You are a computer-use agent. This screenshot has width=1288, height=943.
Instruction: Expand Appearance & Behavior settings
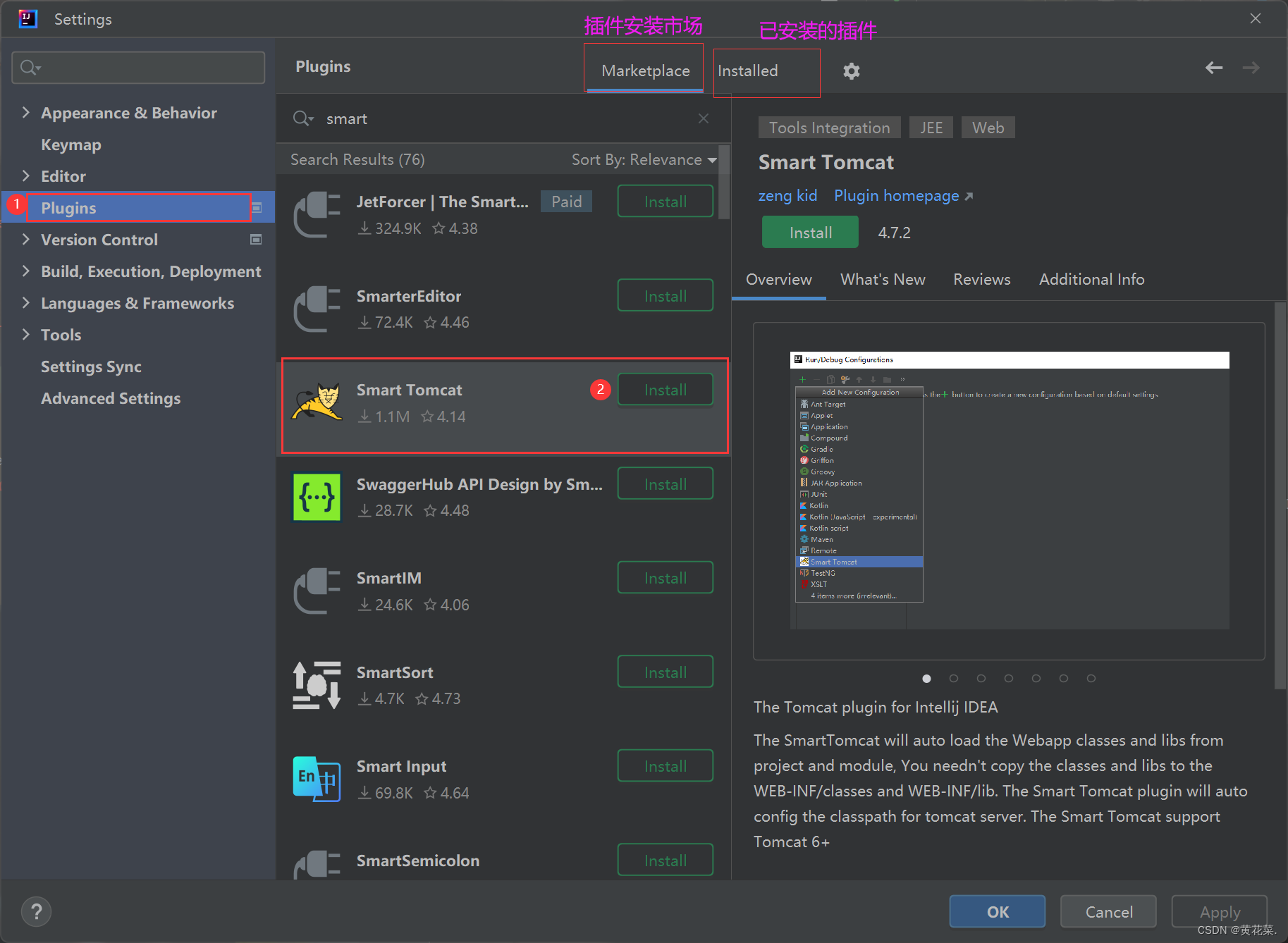(26, 113)
